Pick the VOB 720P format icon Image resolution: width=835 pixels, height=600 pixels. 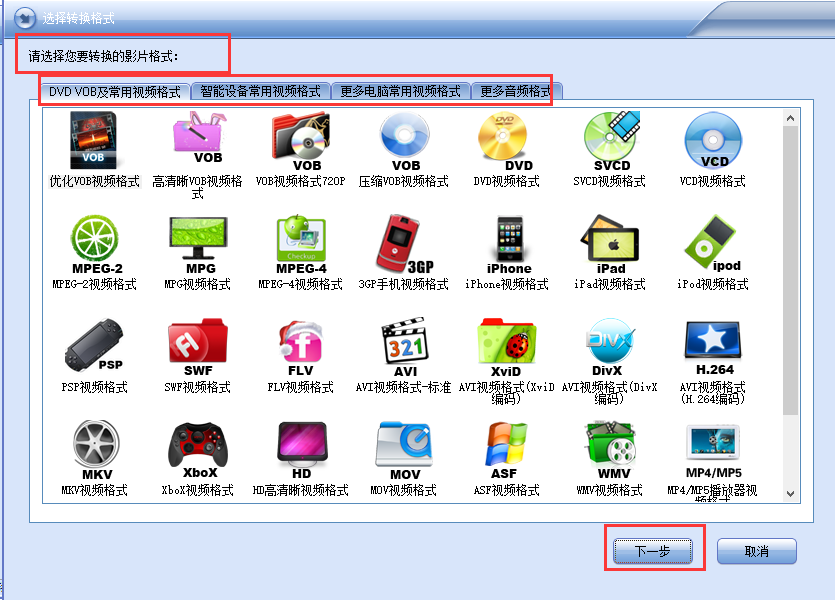pos(301,141)
